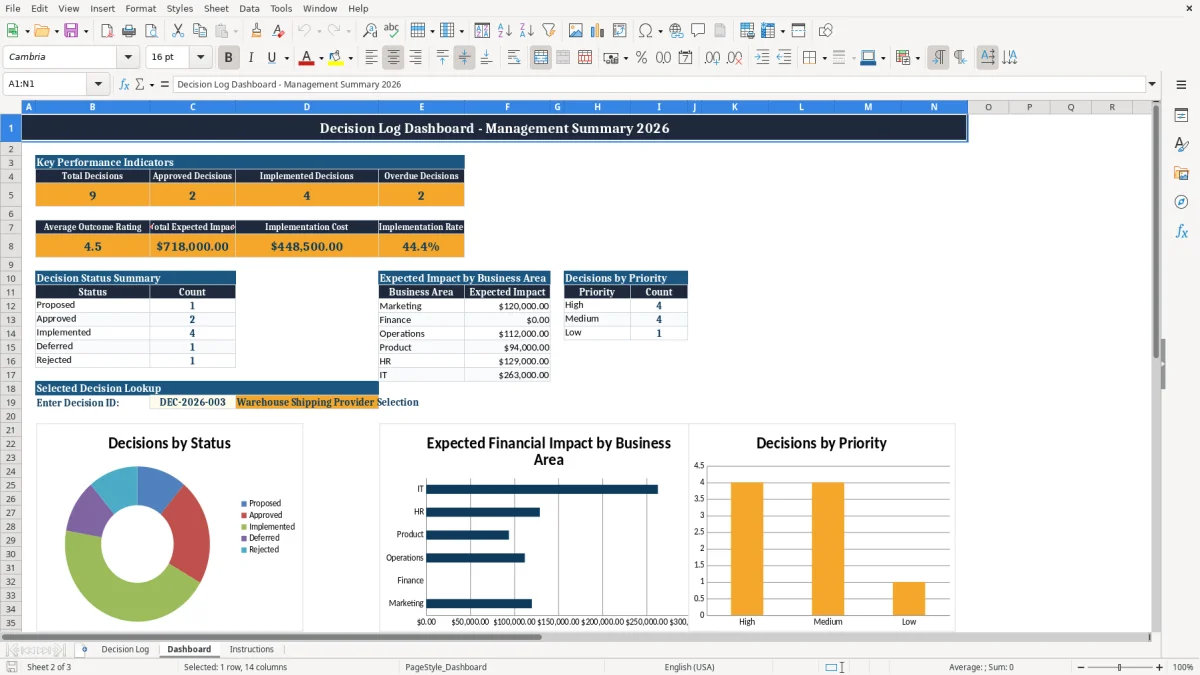Toggle Underline formatting
Screen dimensions: 1200x675
click(272, 58)
